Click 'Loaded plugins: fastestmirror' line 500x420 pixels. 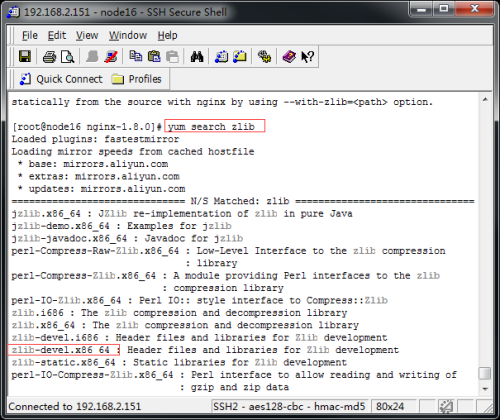[x=95, y=139]
